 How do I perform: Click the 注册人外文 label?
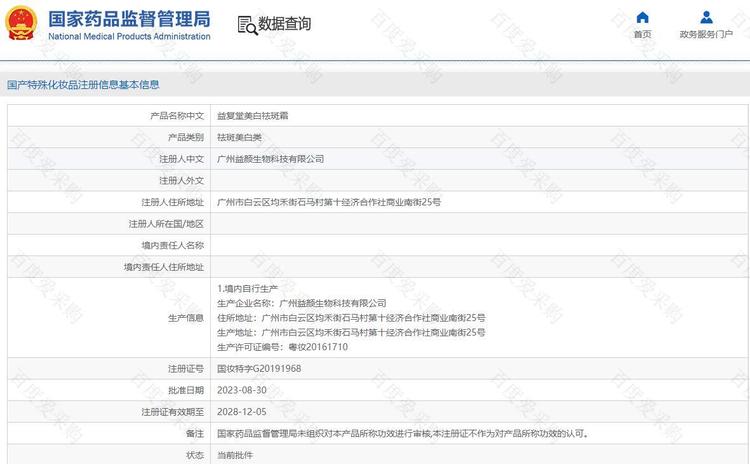click(181, 181)
